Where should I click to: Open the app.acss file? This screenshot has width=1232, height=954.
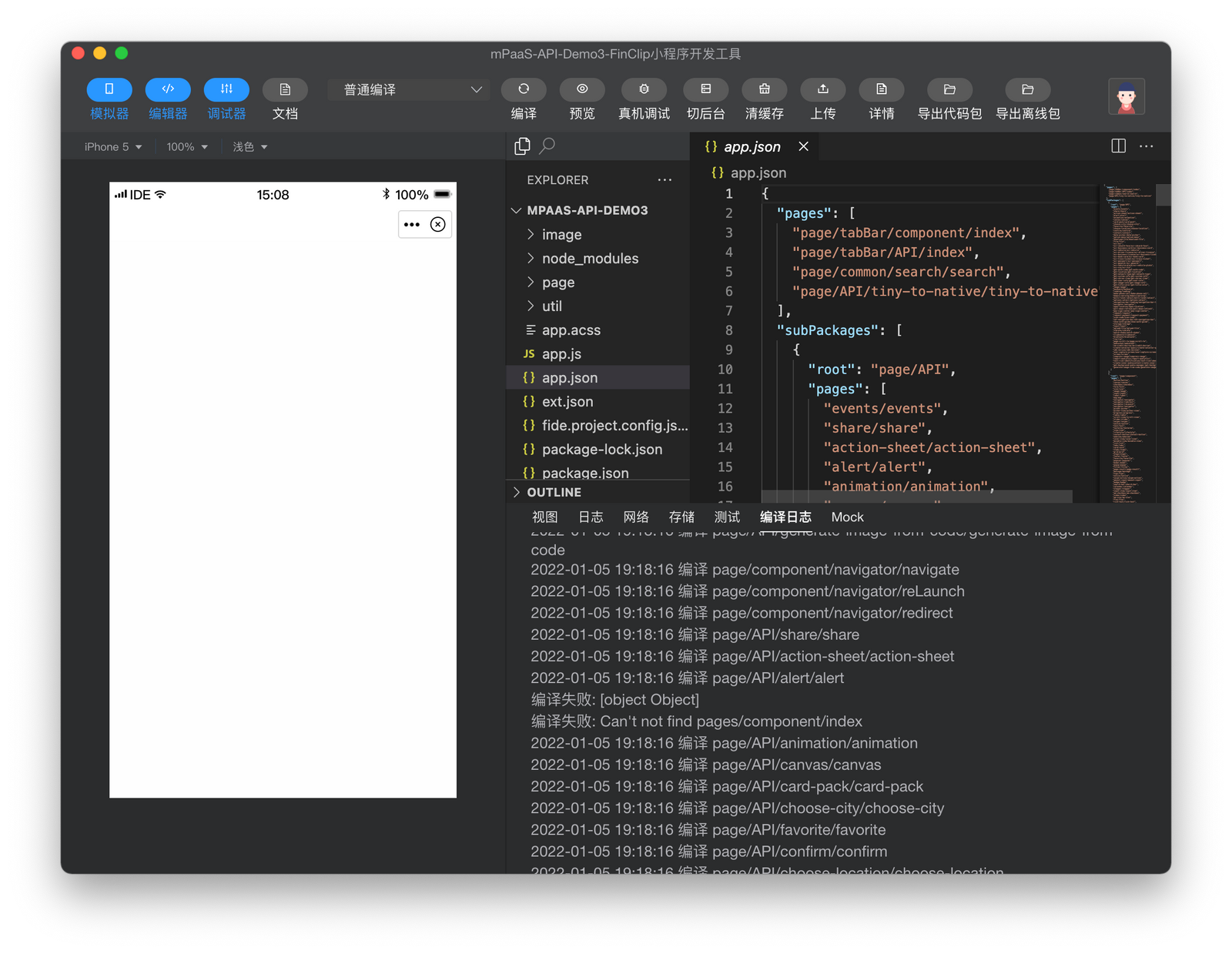tap(598, 330)
